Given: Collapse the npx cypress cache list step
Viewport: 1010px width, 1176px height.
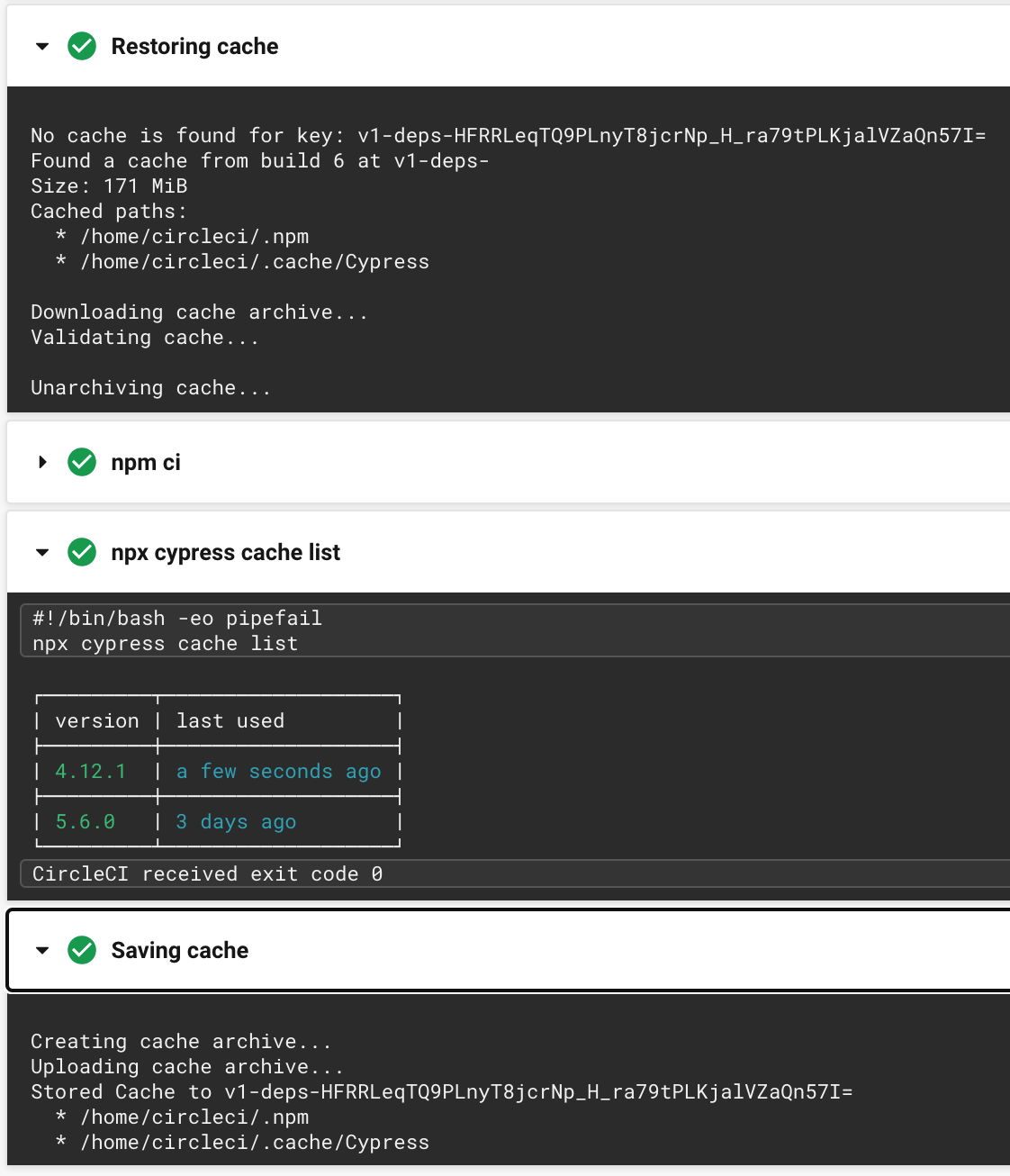Looking at the screenshot, I should click(x=42, y=553).
